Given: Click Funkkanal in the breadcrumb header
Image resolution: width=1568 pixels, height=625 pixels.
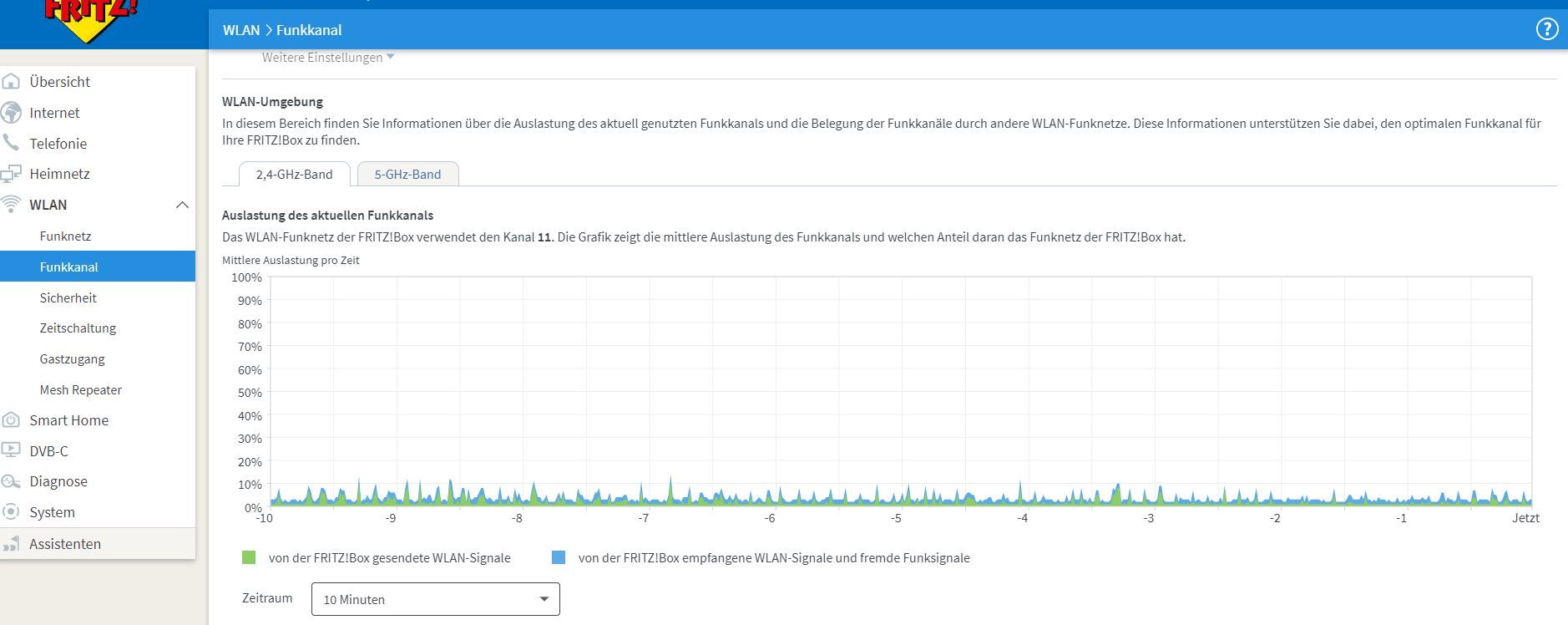Looking at the screenshot, I should pyautogui.click(x=309, y=30).
